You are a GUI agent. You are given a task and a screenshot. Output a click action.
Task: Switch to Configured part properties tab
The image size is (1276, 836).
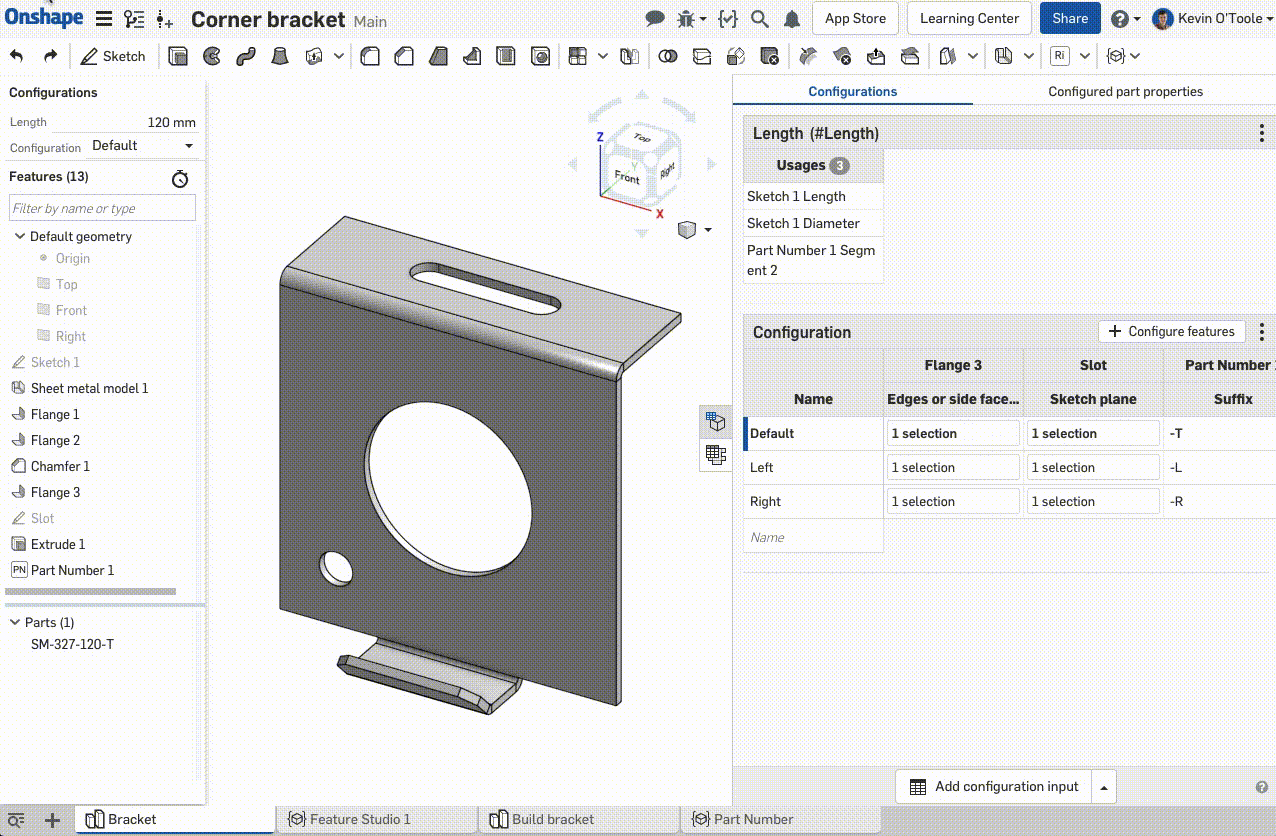[x=1125, y=91]
